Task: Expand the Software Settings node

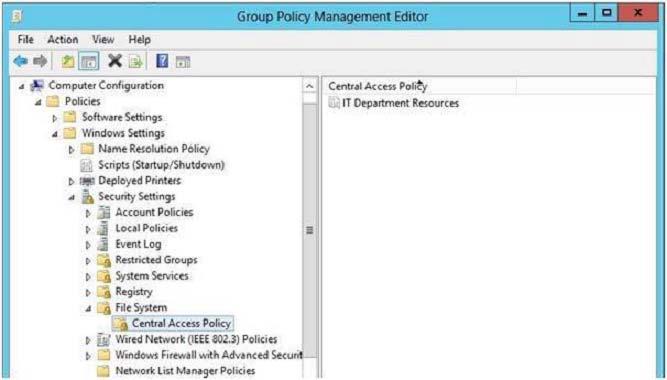Action: 55,118
